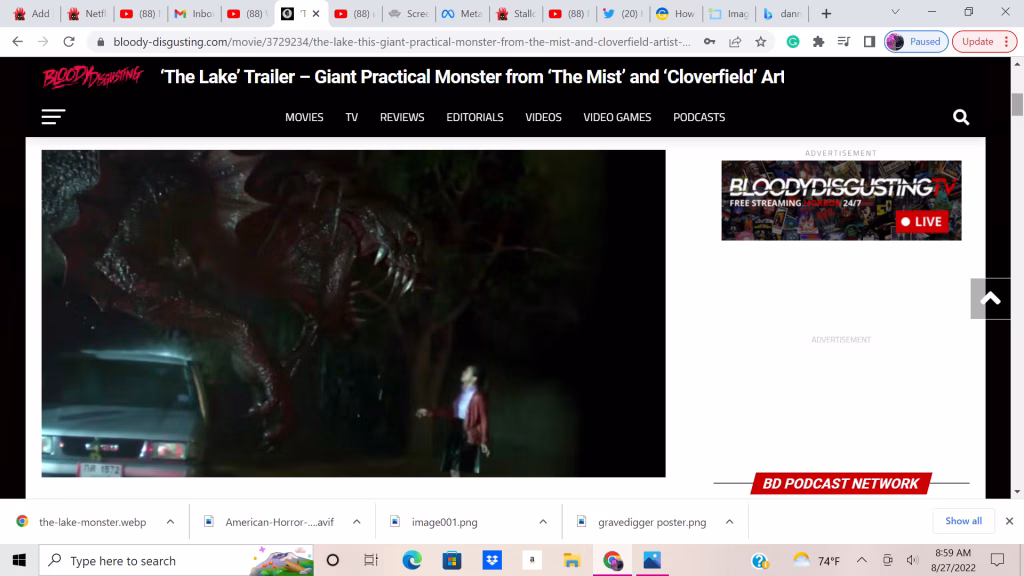Open the media control icon
1024x576 pixels.
click(x=844, y=42)
